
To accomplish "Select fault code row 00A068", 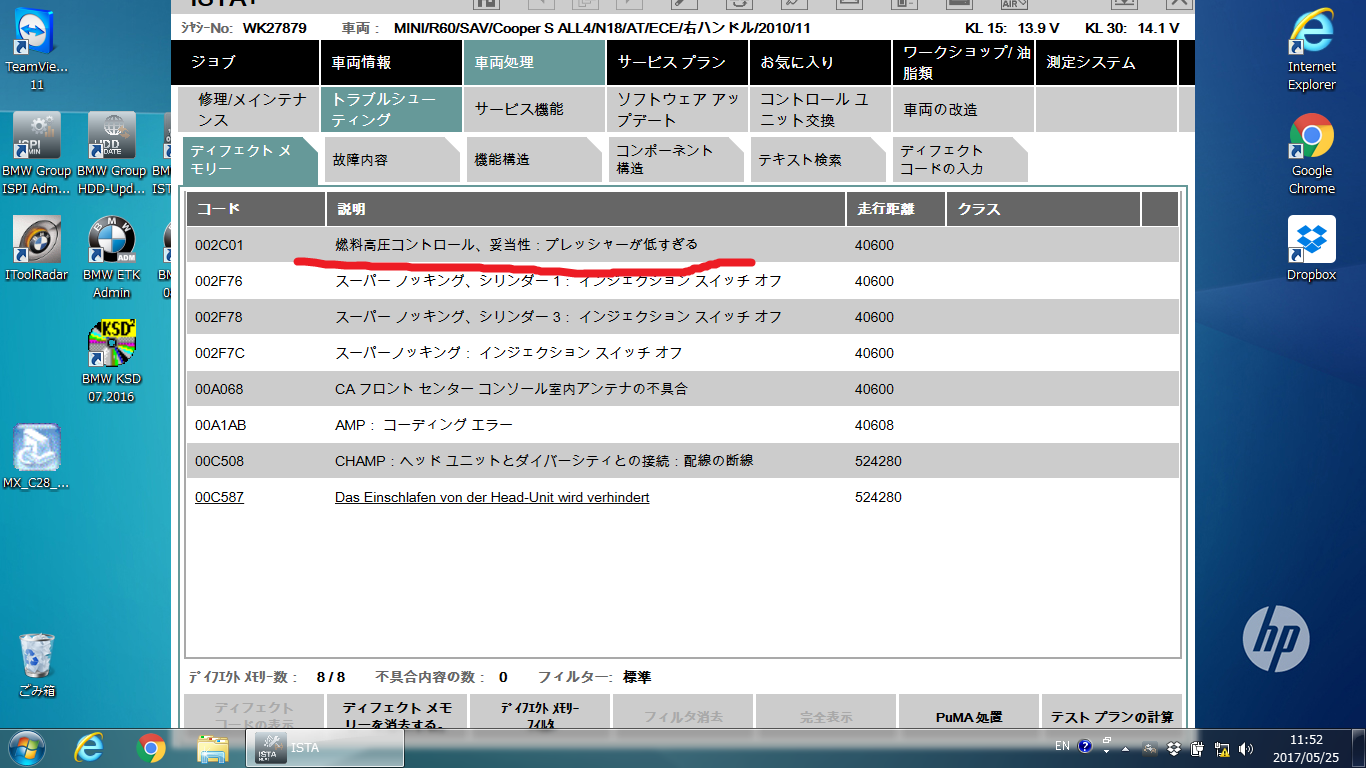I will point(682,389).
